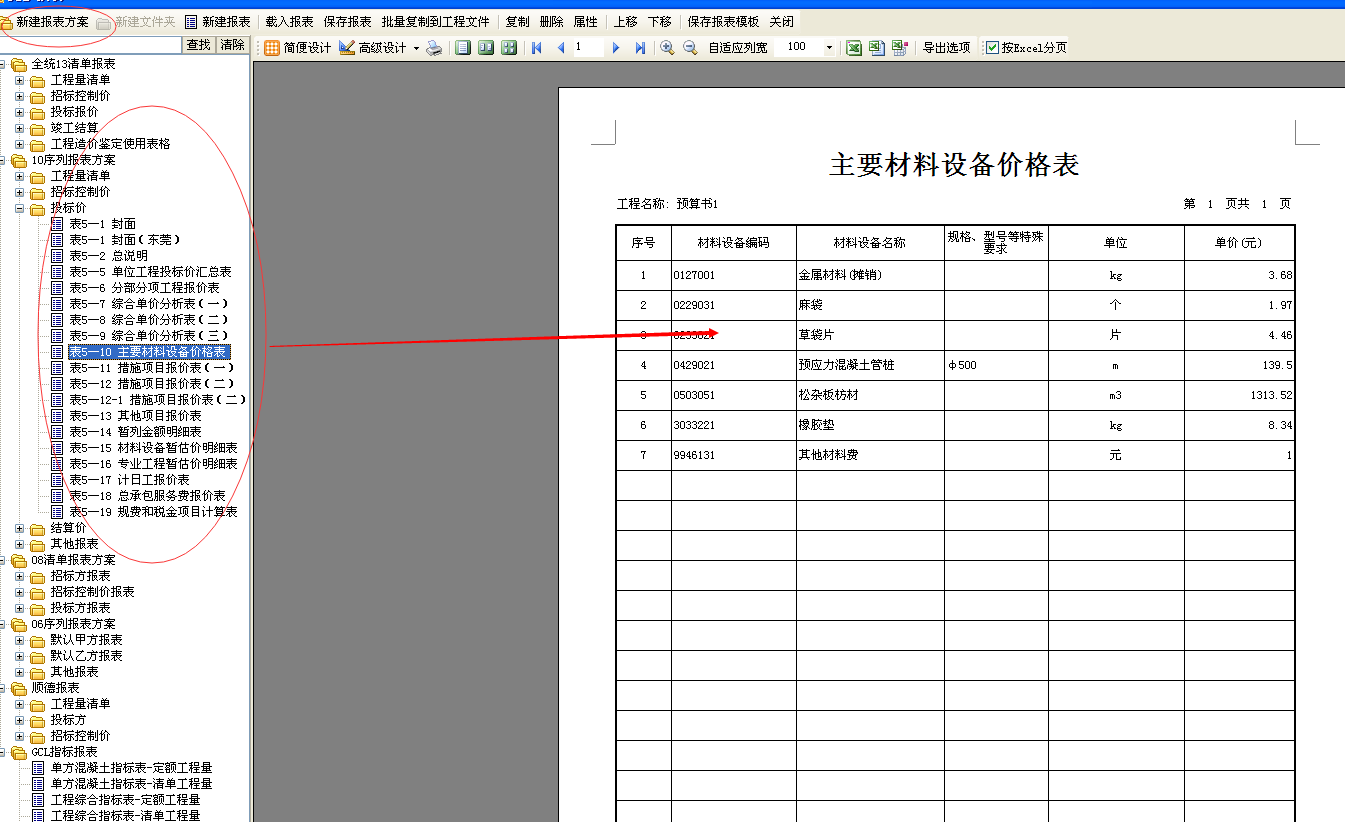The width and height of the screenshot is (1345, 822).
Task: Go to last page arrow
Action: pyautogui.click(x=640, y=47)
